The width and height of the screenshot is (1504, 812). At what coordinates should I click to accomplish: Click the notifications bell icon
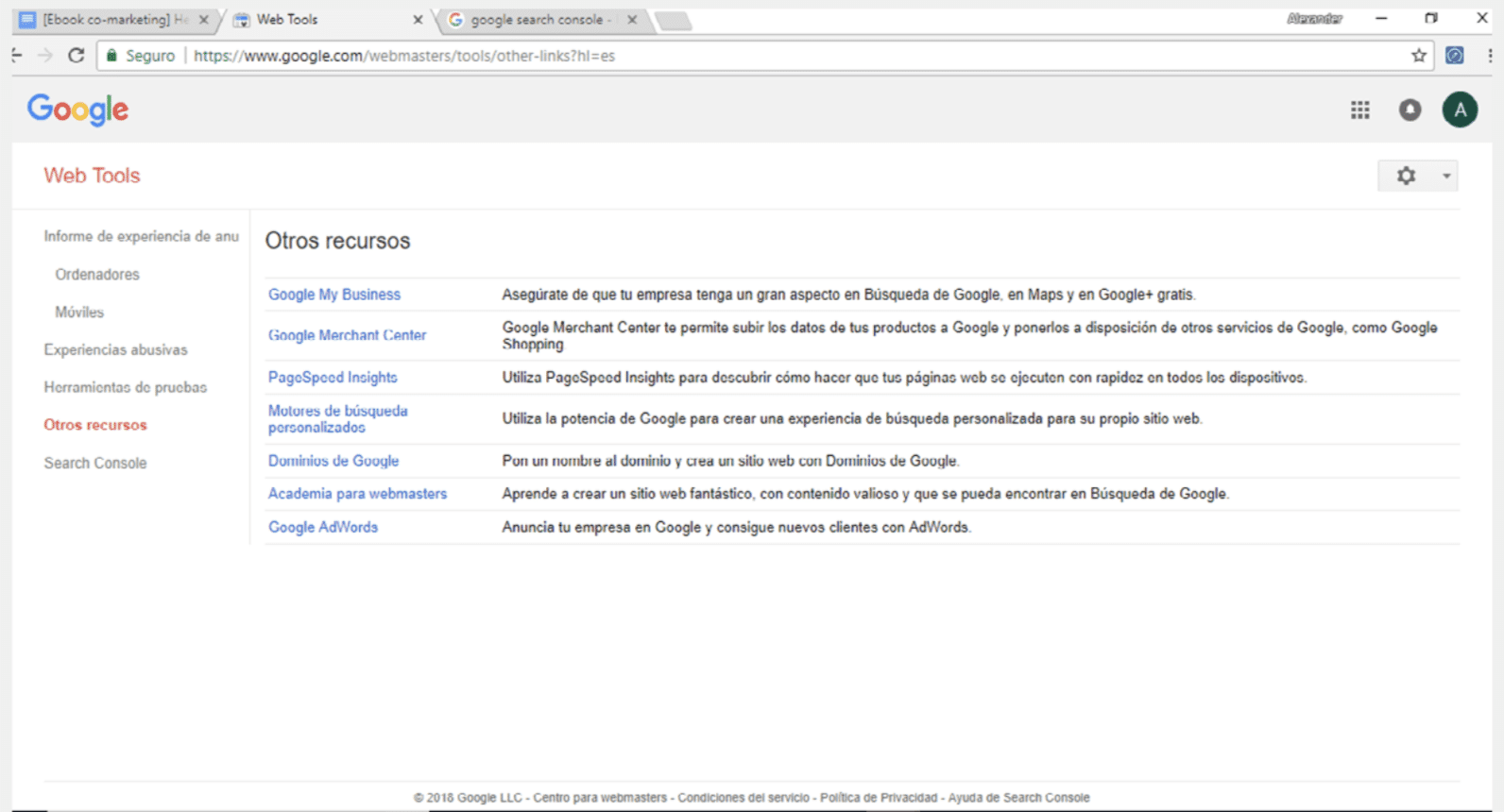point(1410,110)
